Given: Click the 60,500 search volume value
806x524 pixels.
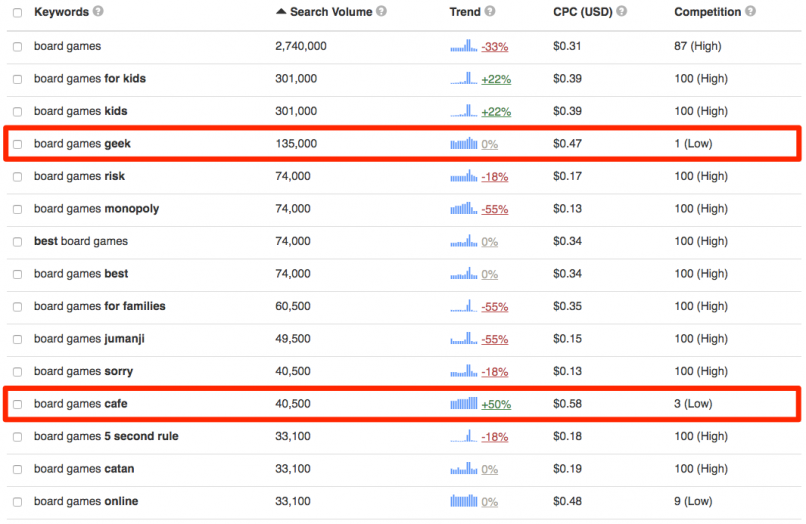Looking at the screenshot, I should tap(292, 306).
